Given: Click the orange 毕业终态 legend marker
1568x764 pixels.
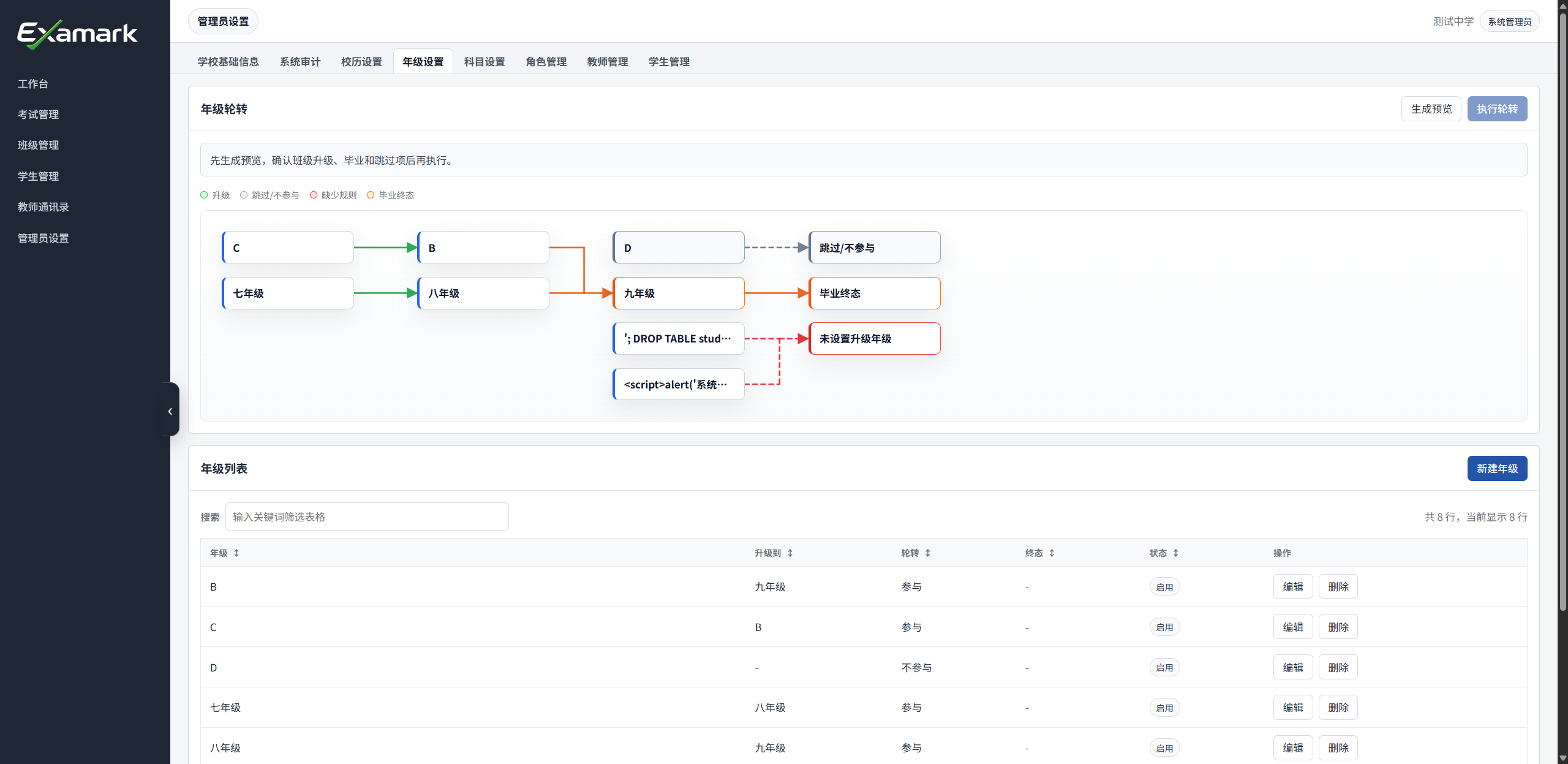Looking at the screenshot, I should [x=371, y=195].
